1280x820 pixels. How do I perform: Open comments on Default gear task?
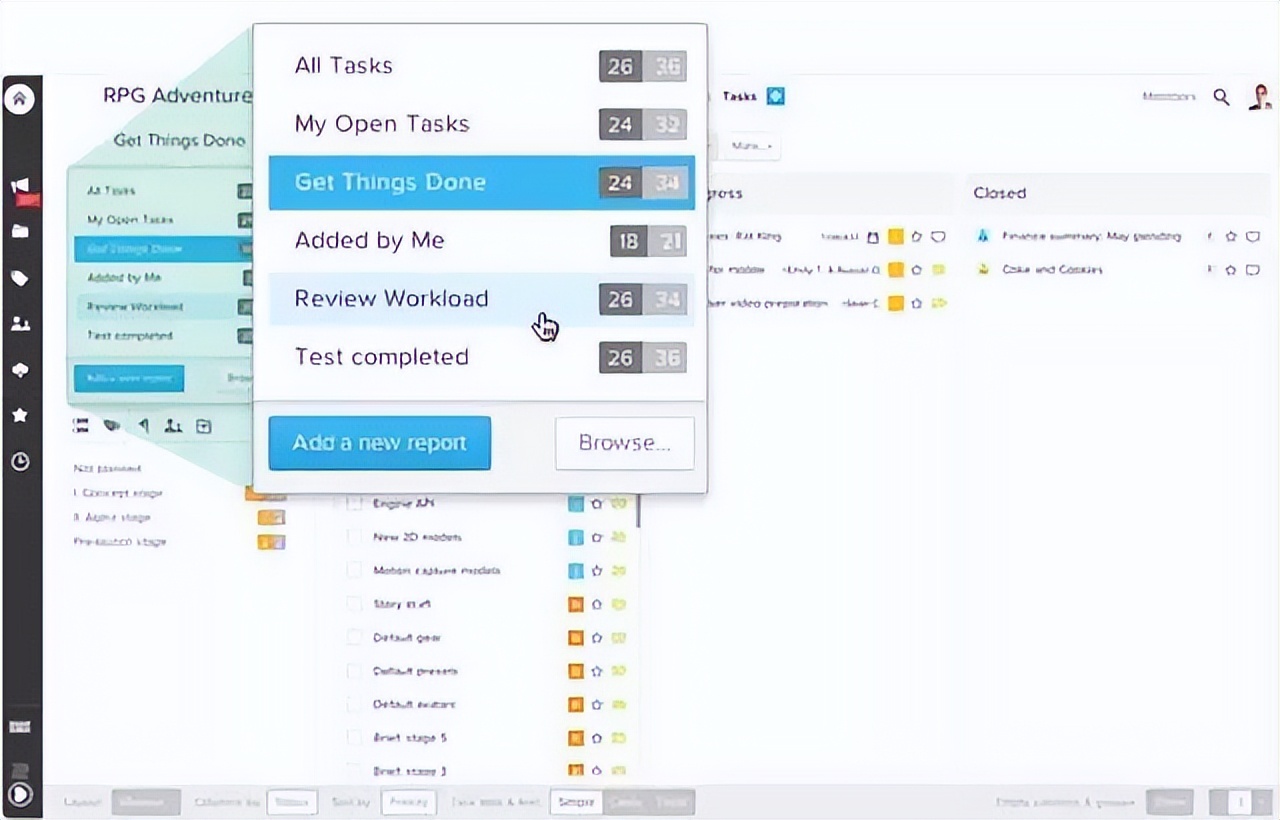[618, 638]
